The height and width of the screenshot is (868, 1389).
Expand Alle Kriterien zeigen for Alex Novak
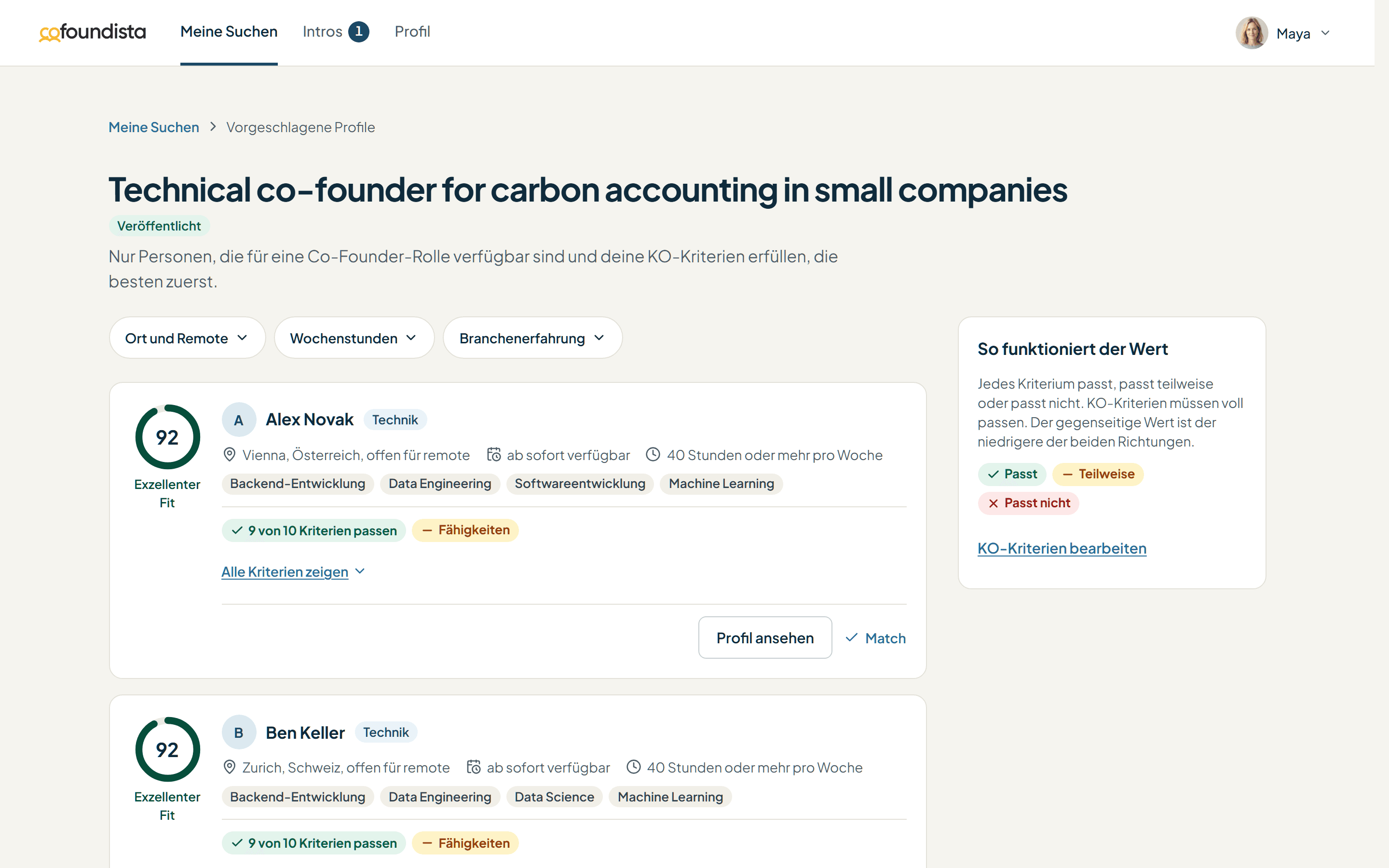293,572
